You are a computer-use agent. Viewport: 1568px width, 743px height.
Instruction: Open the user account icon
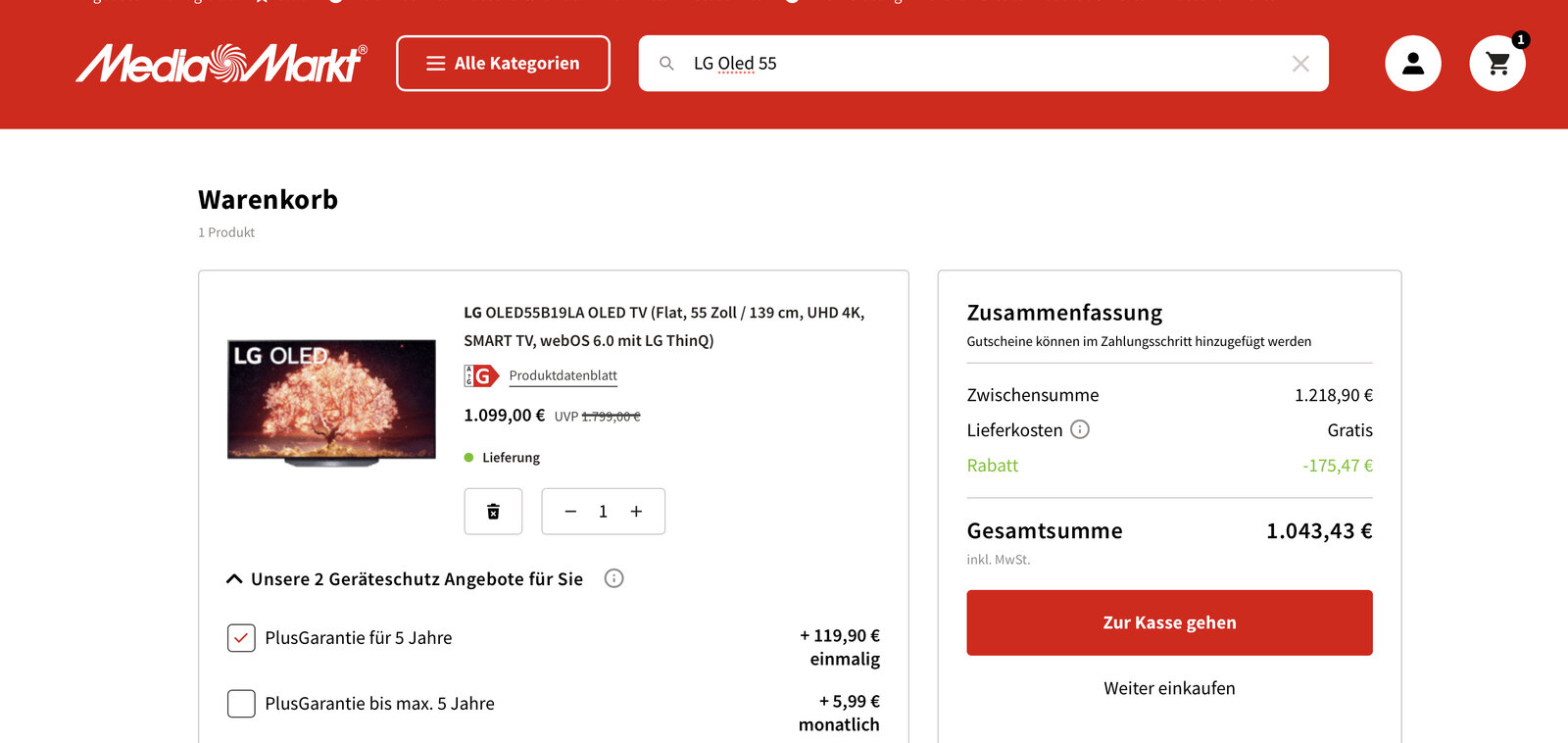click(1413, 64)
